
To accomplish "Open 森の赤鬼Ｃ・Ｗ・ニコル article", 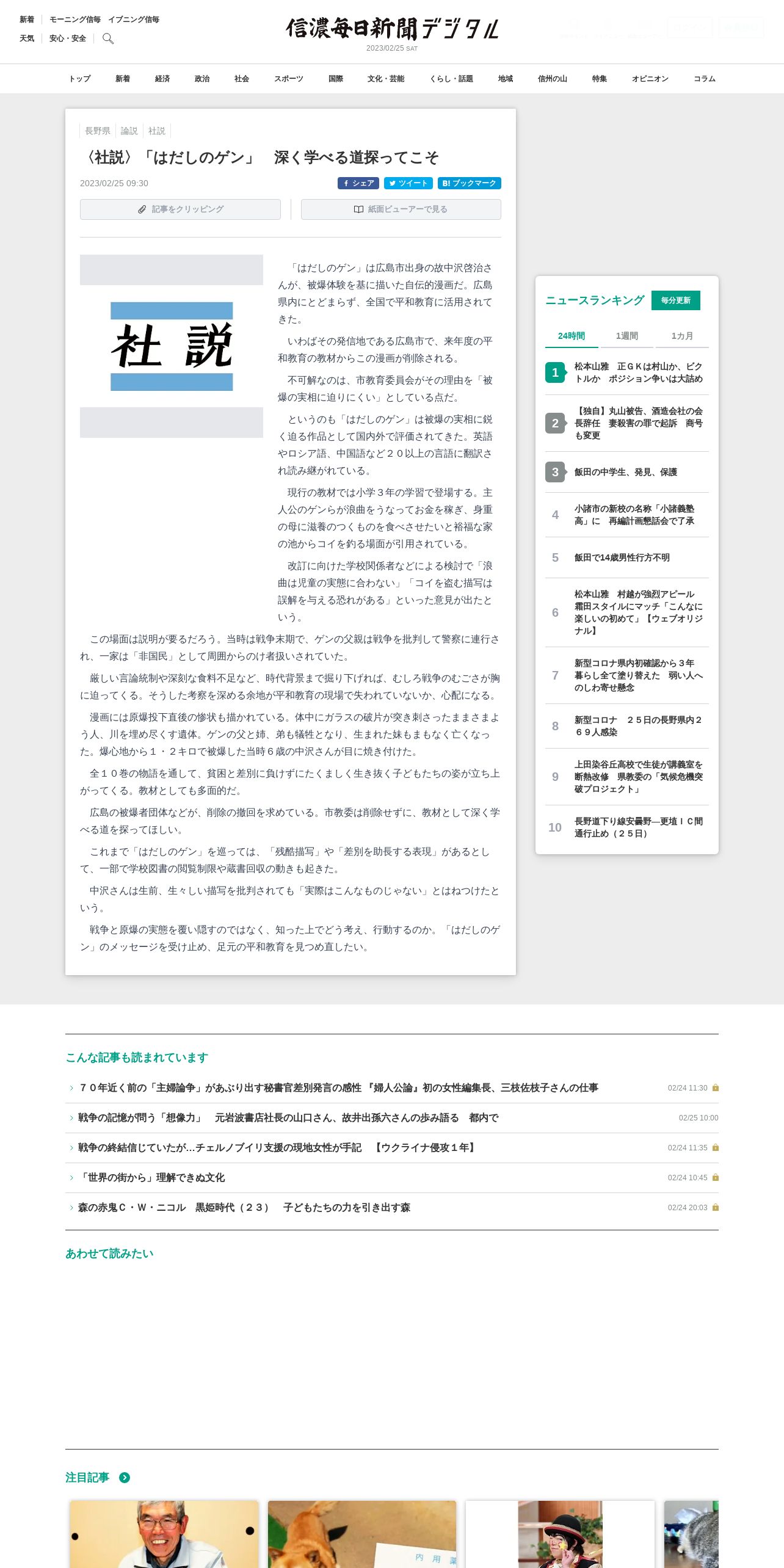I will click(244, 1208).
